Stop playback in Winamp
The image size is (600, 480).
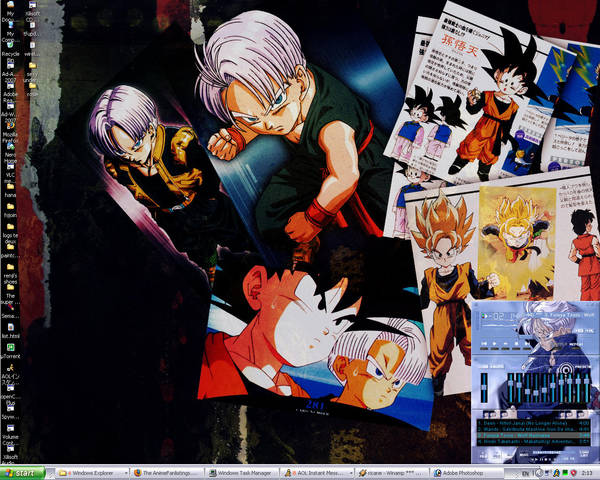pyautogui.click(x=516, y=344)
